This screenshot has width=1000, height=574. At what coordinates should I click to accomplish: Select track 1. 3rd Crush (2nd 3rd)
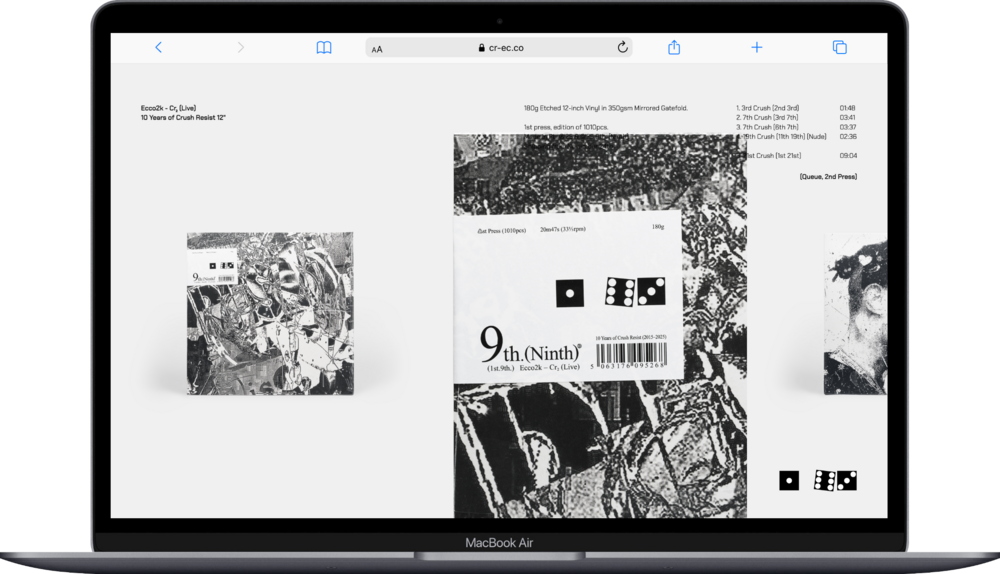(768, 108)
